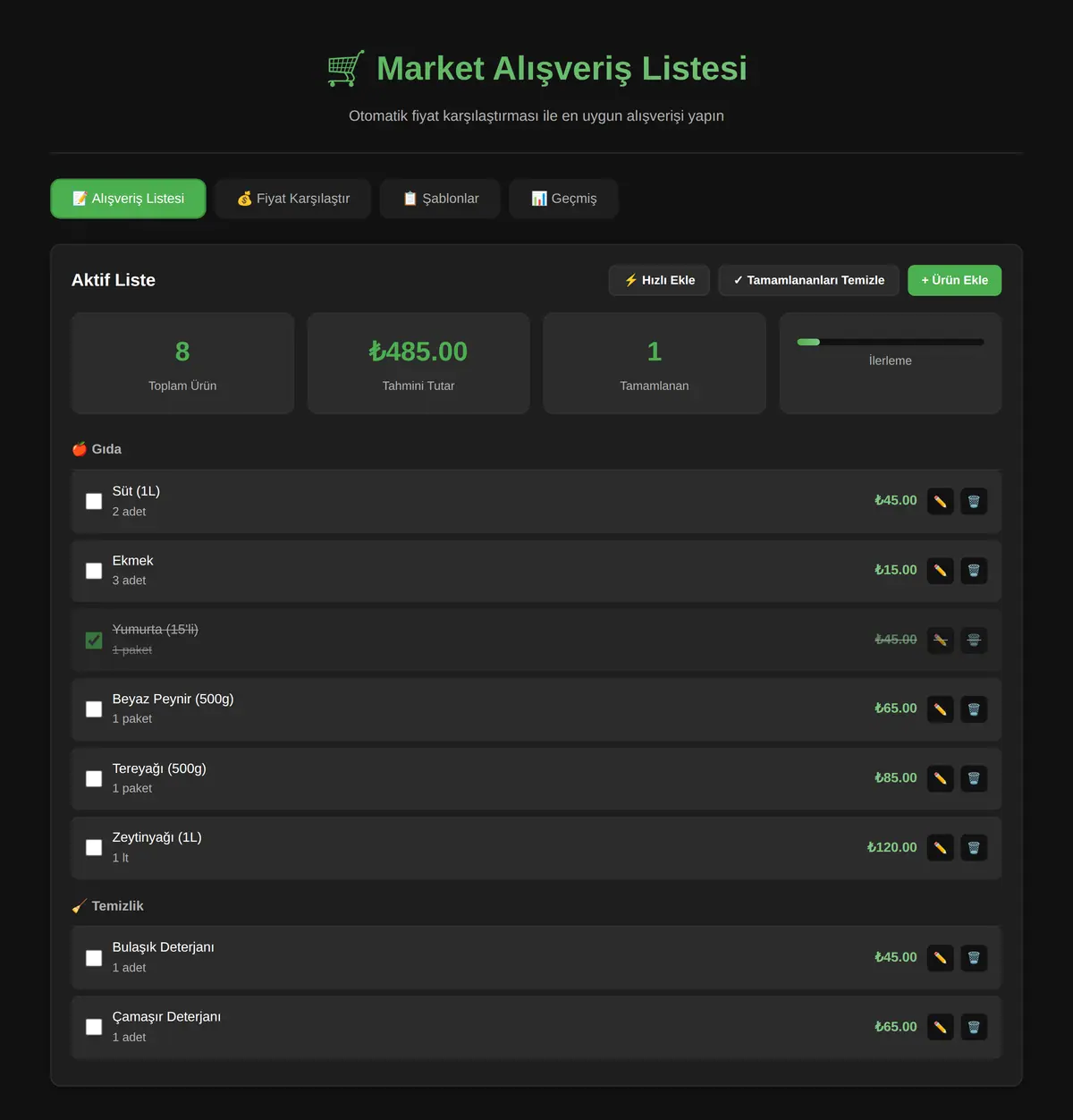Image resolution: width=1073 pixels, height=1120 pixels.
Task: Delete the Zeytinyağı (1L) item
Action: click(x=974, y=847)
